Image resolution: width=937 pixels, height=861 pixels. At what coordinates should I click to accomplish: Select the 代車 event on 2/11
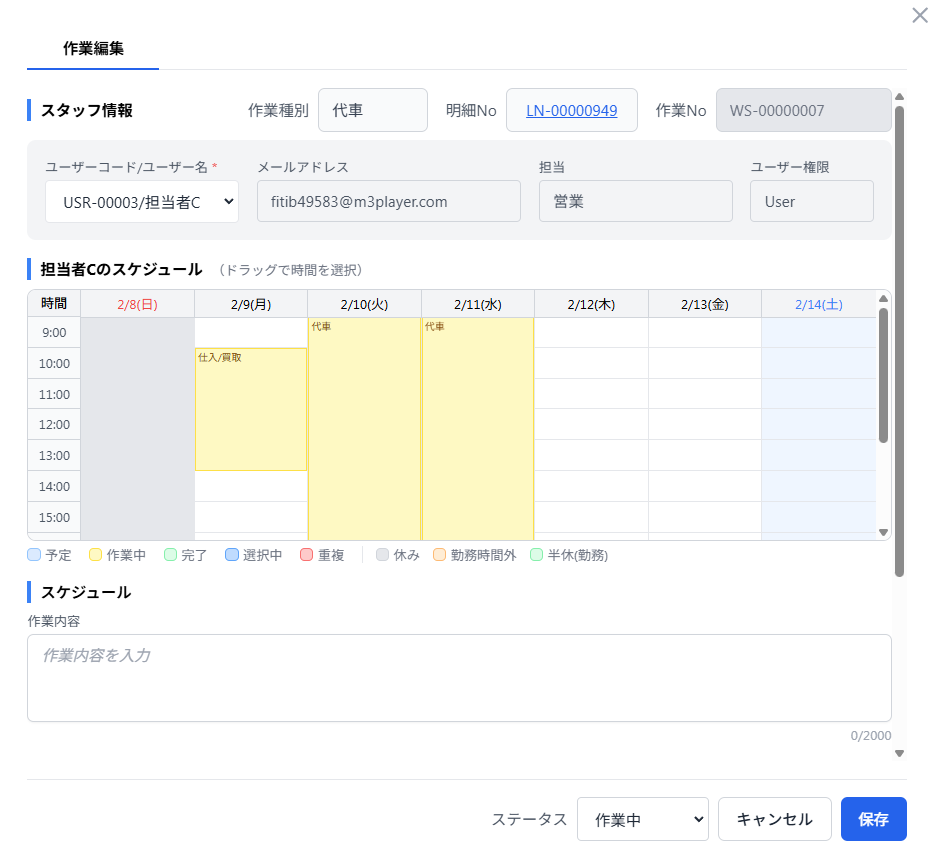tap(477, 428)
